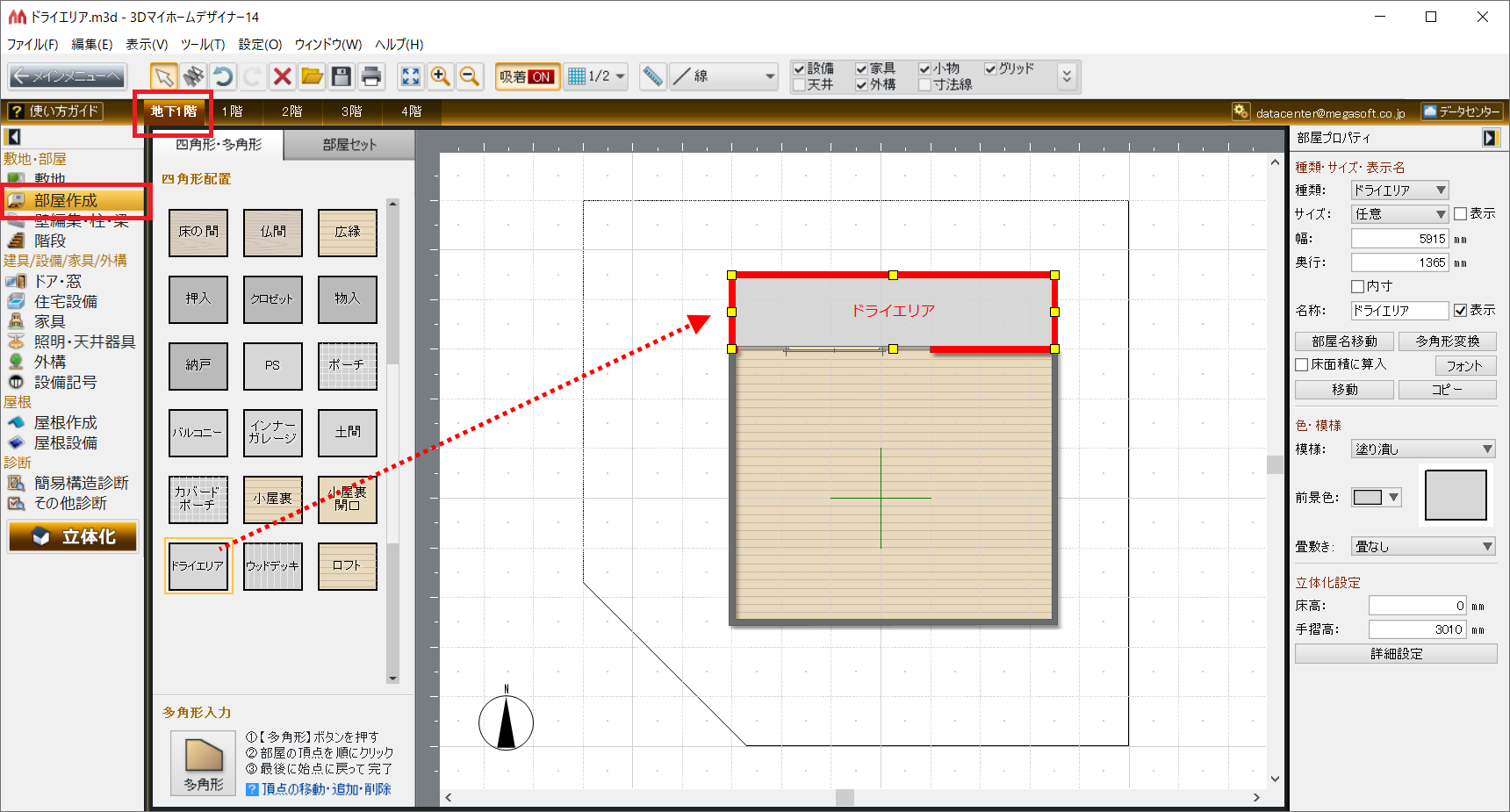Select the 多角形 polygon input icon
Viewport: 1510px width, 812px height.
(x=203, y=762)
